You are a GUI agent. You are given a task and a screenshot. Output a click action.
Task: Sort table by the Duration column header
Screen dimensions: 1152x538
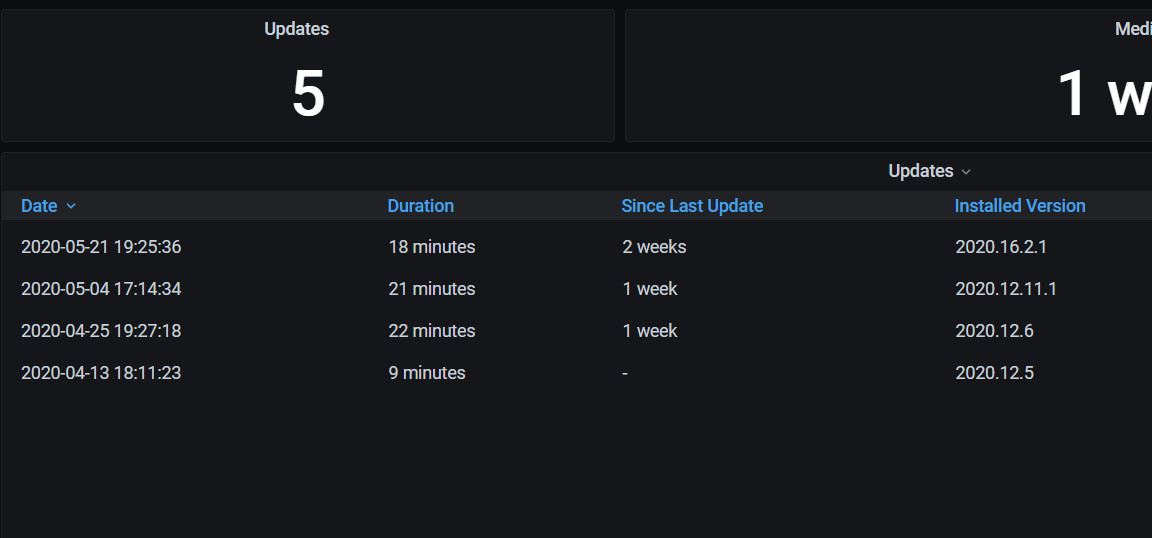(420, 206)
